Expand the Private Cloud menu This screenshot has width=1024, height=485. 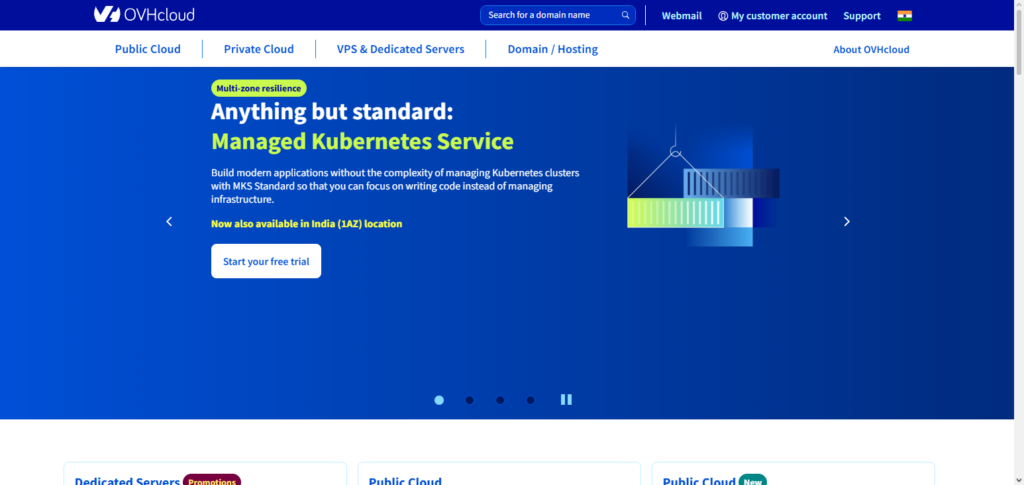tap(258, 49)
